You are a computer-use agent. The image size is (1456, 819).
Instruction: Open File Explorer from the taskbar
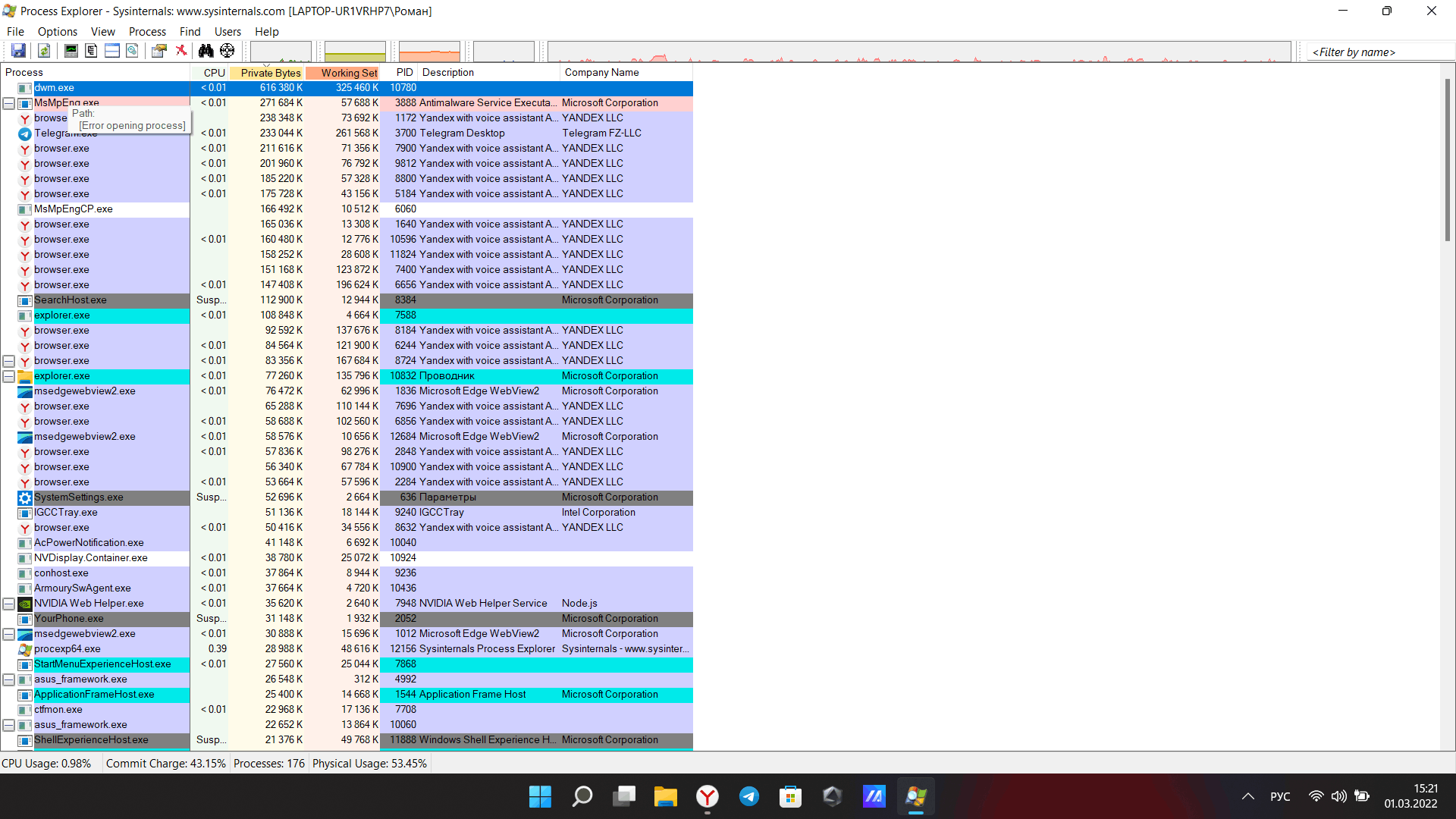point(665,796)
